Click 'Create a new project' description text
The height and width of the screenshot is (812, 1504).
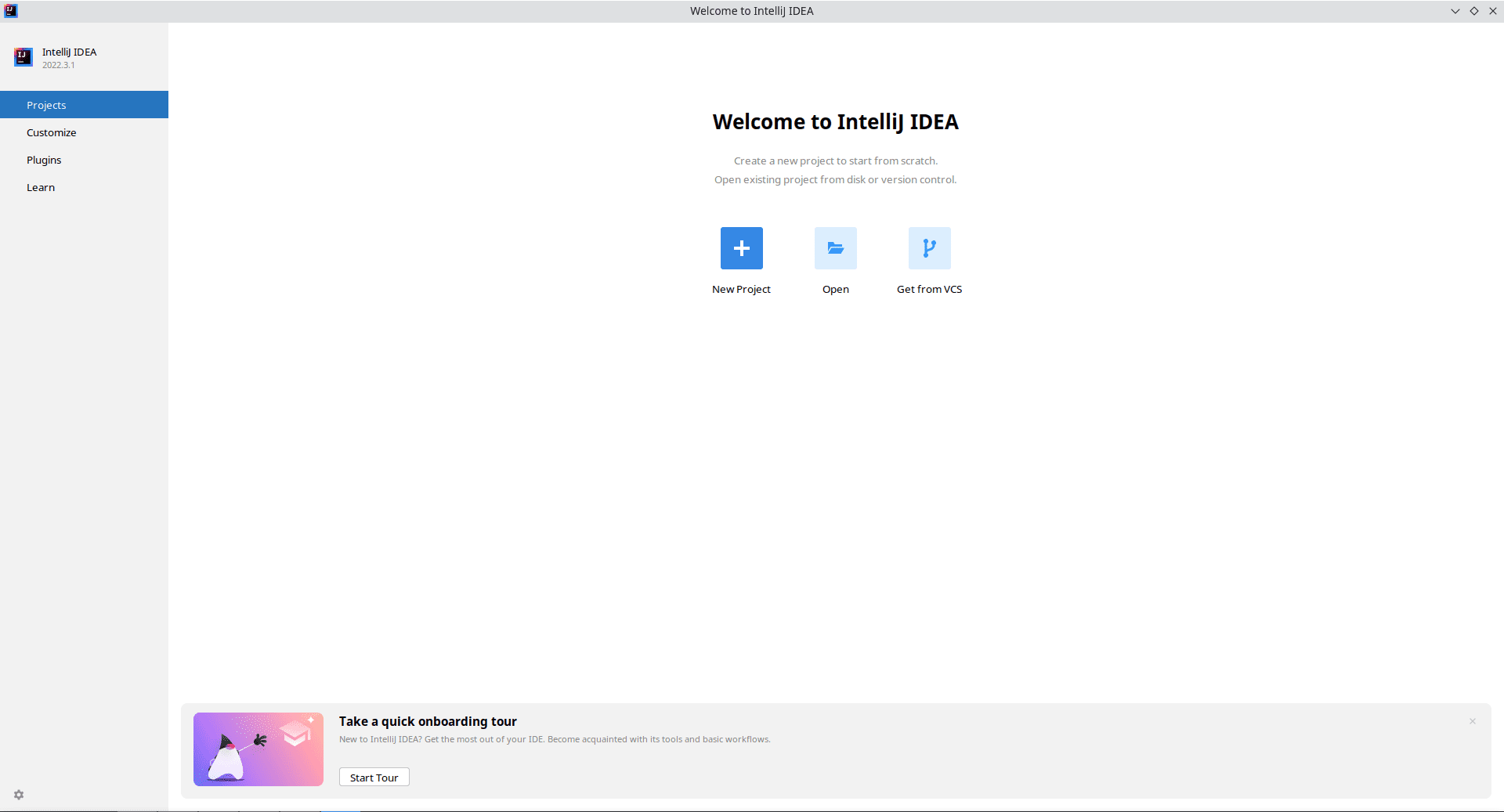point(835,161)
